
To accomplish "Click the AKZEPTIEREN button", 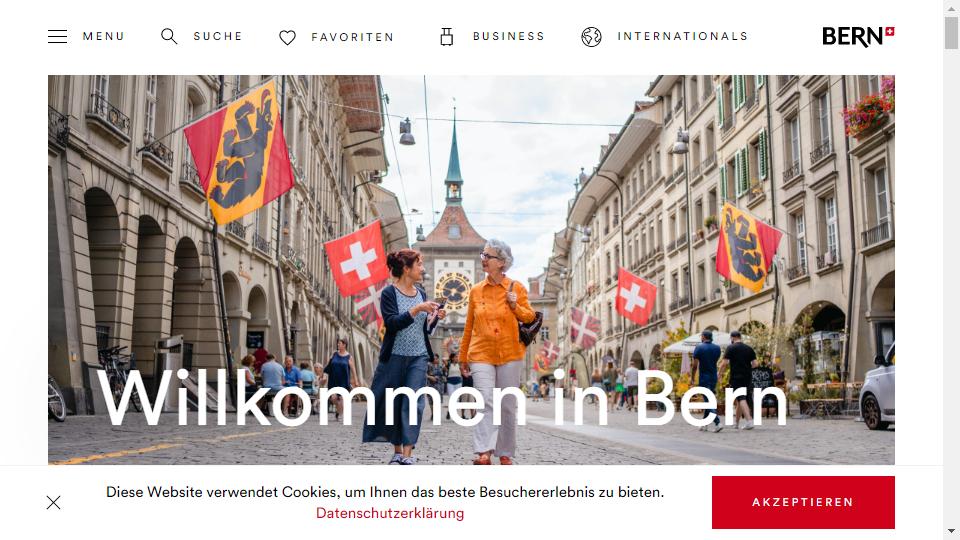I will [x=803, y=502].
